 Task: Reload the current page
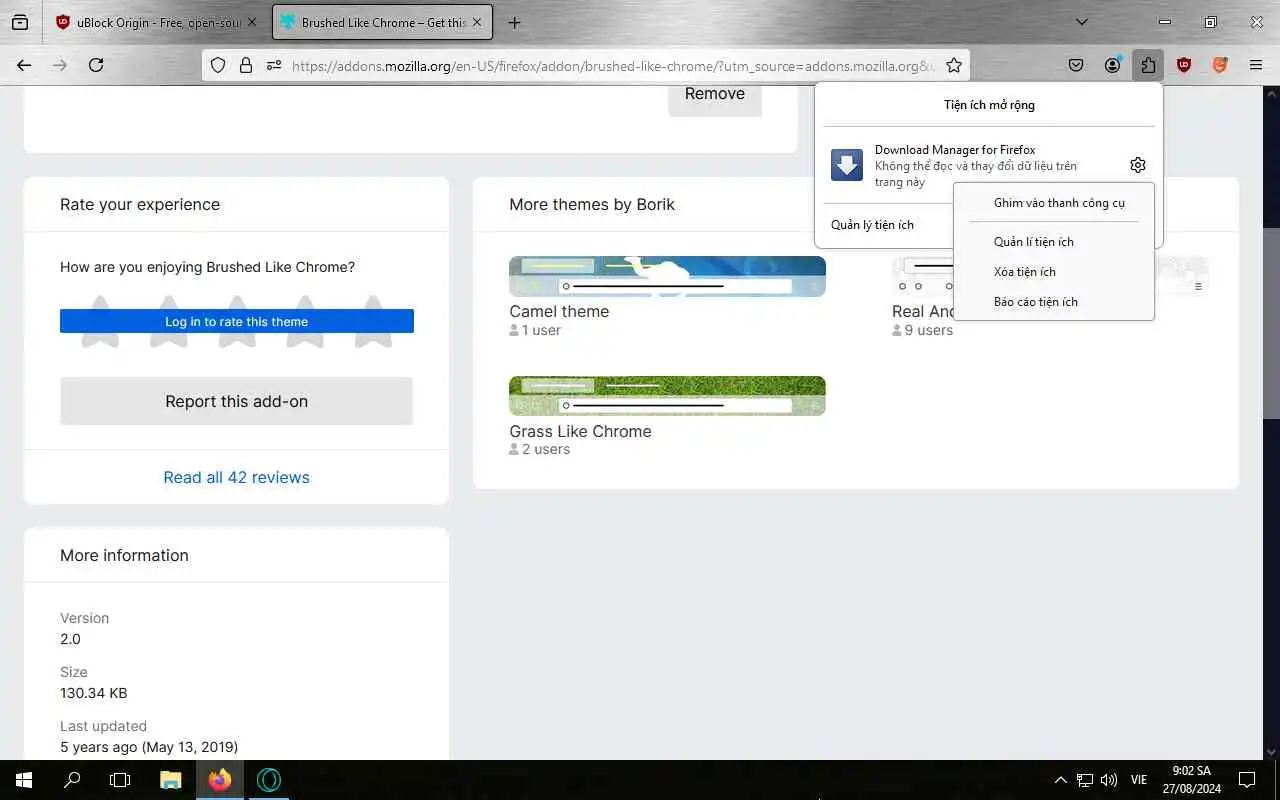96,65
